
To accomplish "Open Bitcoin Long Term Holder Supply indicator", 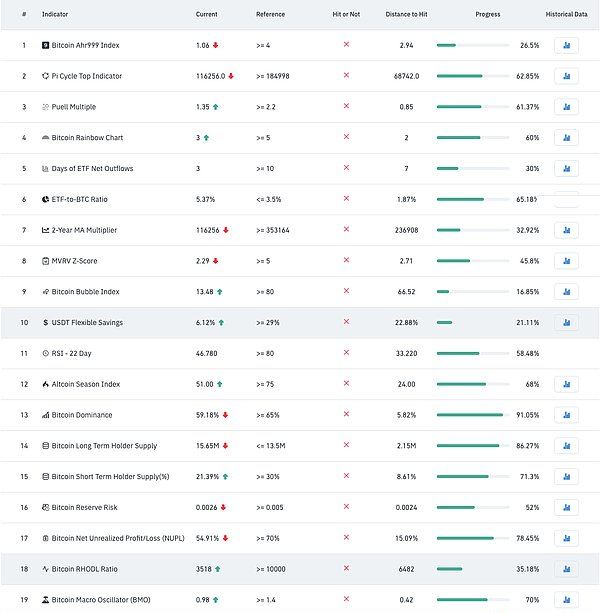I will pos(104,446).
